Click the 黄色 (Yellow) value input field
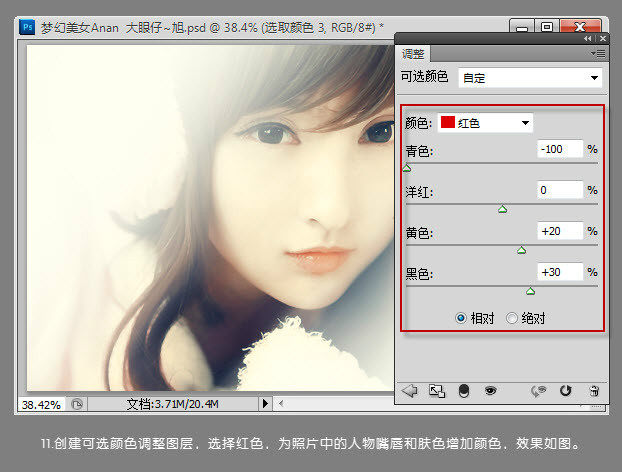Viewport: 622px width, 472px height. (560, 231)
